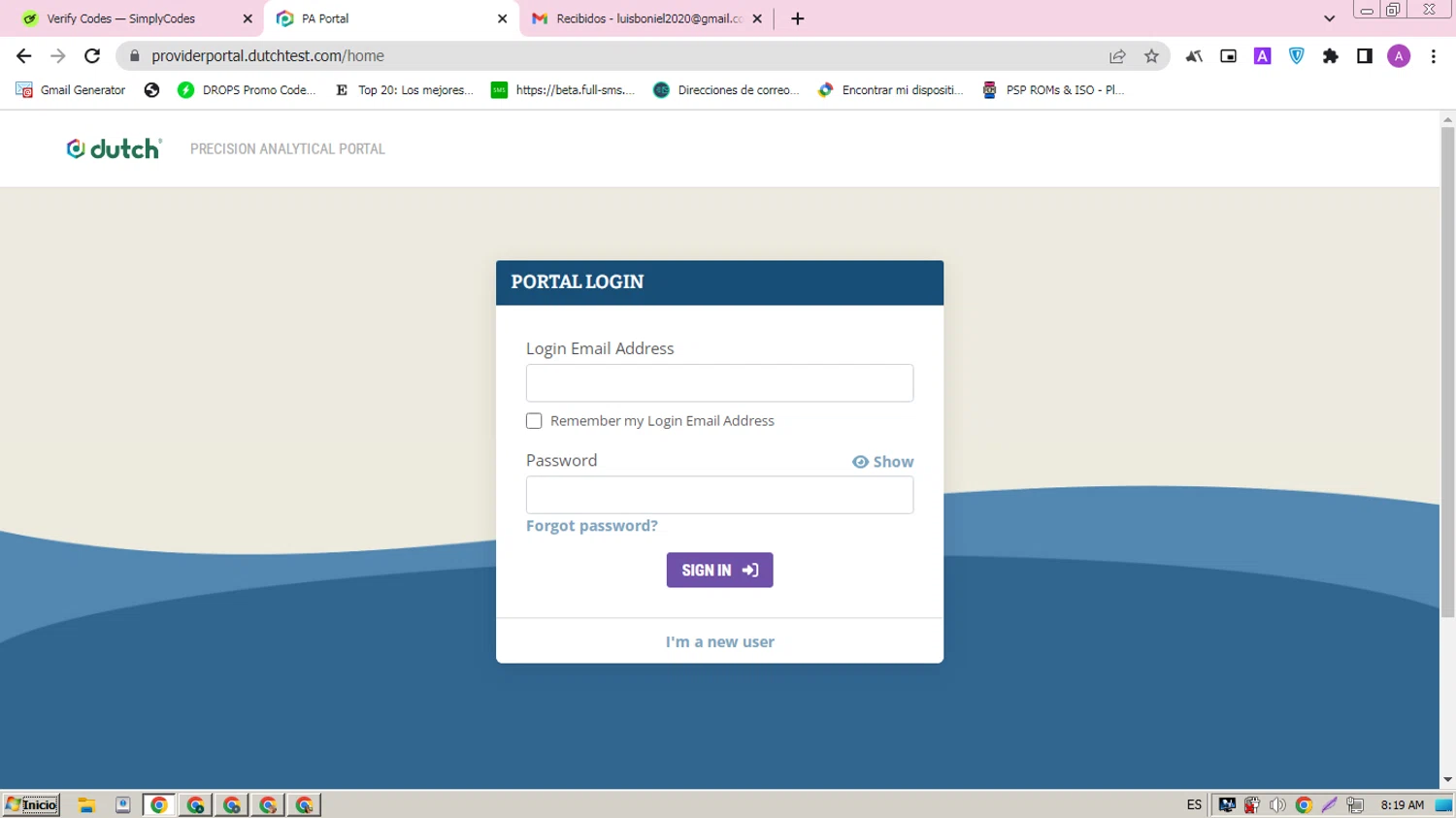The width and height of the screenshot is (1456, 818).
Task: Open the purple A extension icon
Action: pyautogui.click(x=1262, y=56)
